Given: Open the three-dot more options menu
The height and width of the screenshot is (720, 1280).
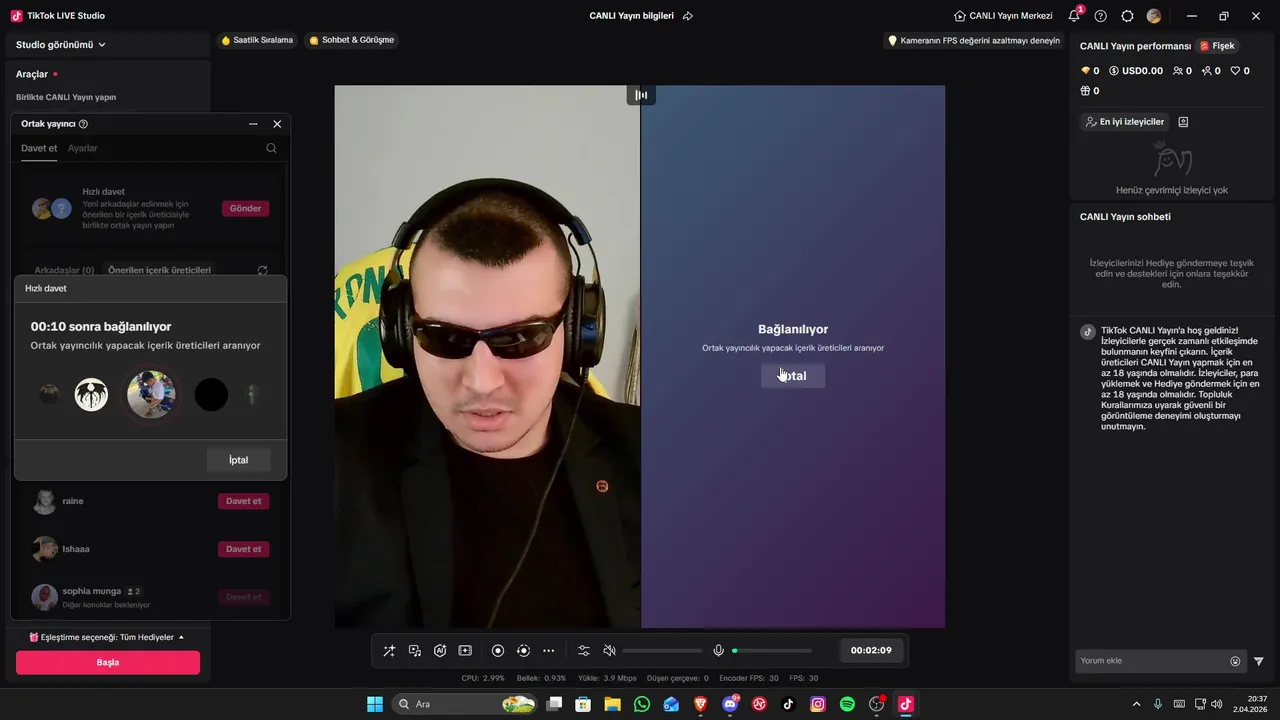Looking at the screenshot, I should tap(548, 650).
